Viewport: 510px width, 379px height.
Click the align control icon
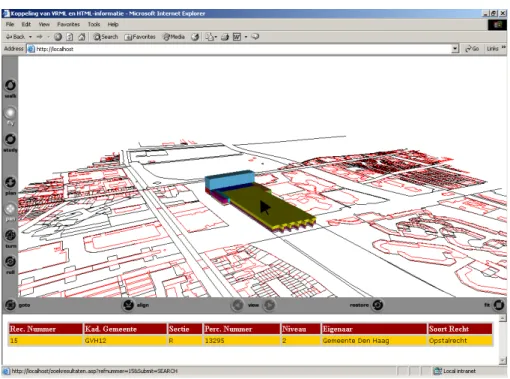click(x=129, y=305)
